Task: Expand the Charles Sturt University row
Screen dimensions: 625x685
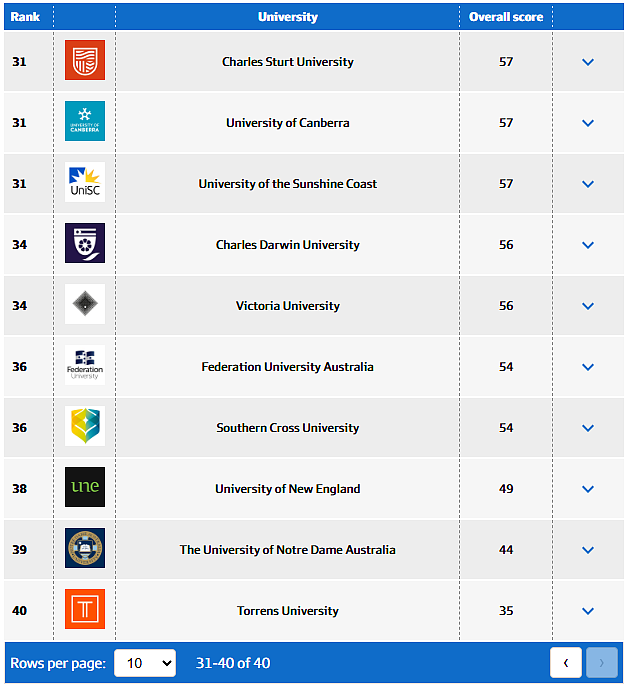Action: point(588,62)
